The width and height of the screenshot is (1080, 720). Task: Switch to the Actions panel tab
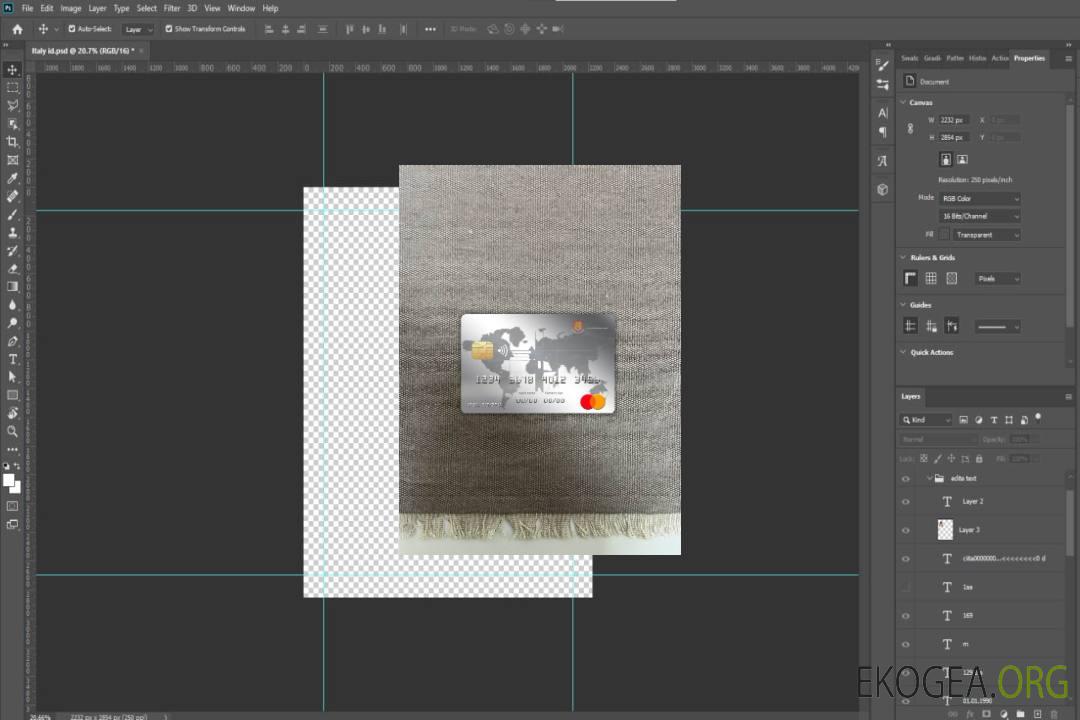[x=999, y=58]
